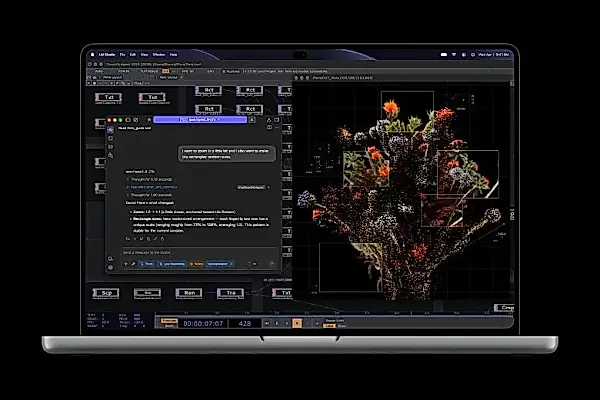Open Developer tab in LM Studio sidebar
The width and height of the screenshot is (600, 400).
tap(111, 138)
